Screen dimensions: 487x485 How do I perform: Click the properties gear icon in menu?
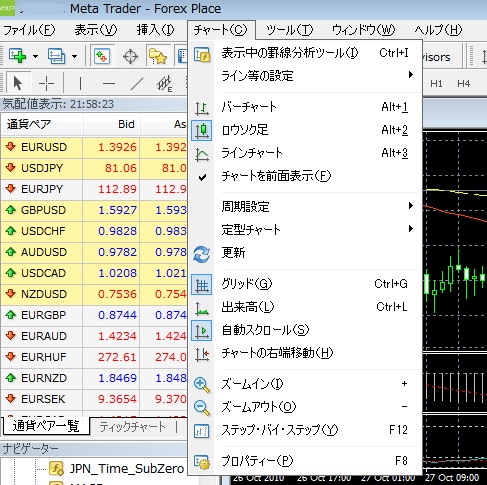click(x=202, y=462)
